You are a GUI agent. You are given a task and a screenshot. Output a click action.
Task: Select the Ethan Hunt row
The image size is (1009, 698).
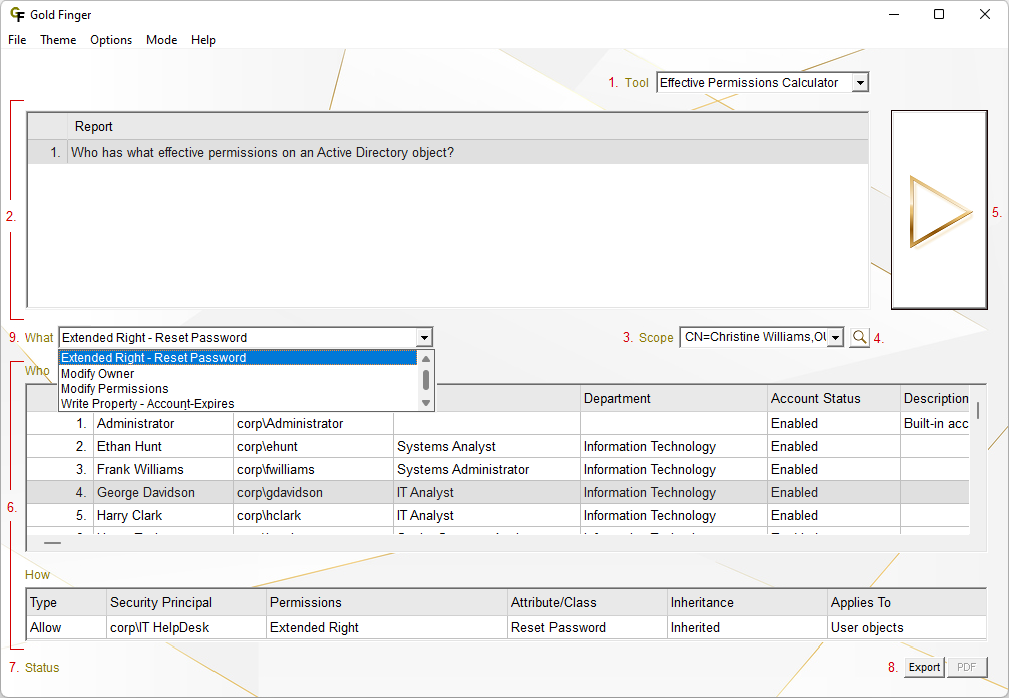(x=498, y=446)
